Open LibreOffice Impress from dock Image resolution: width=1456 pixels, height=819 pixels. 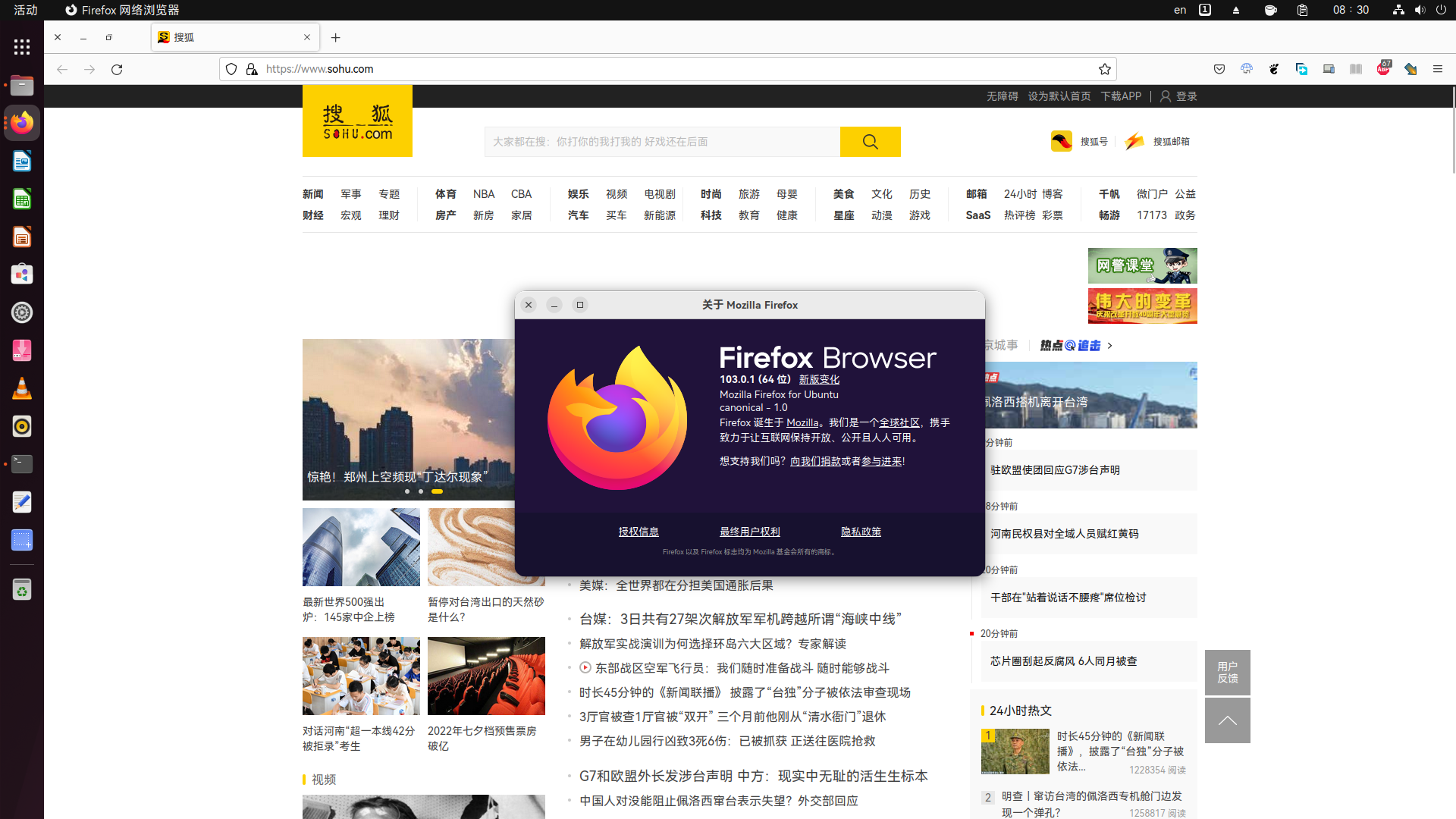click(22, 237)
